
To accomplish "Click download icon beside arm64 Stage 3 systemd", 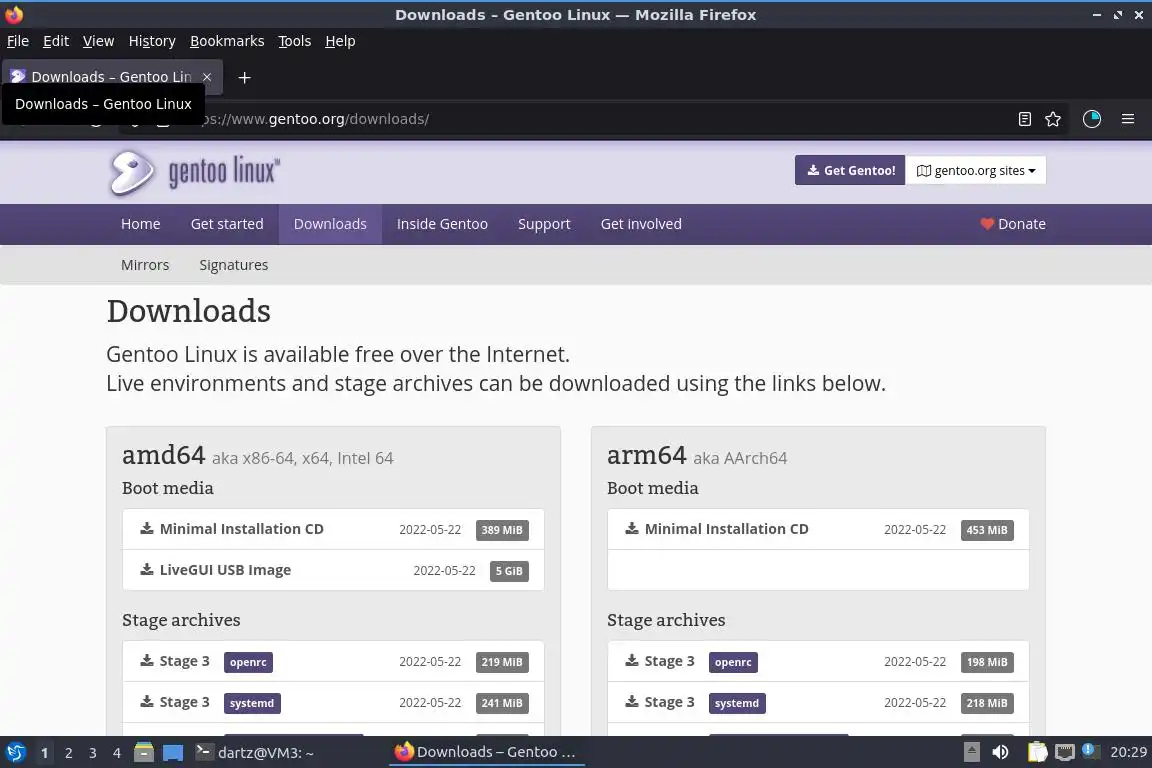I will pyautogui.click(x=632, y=702).
